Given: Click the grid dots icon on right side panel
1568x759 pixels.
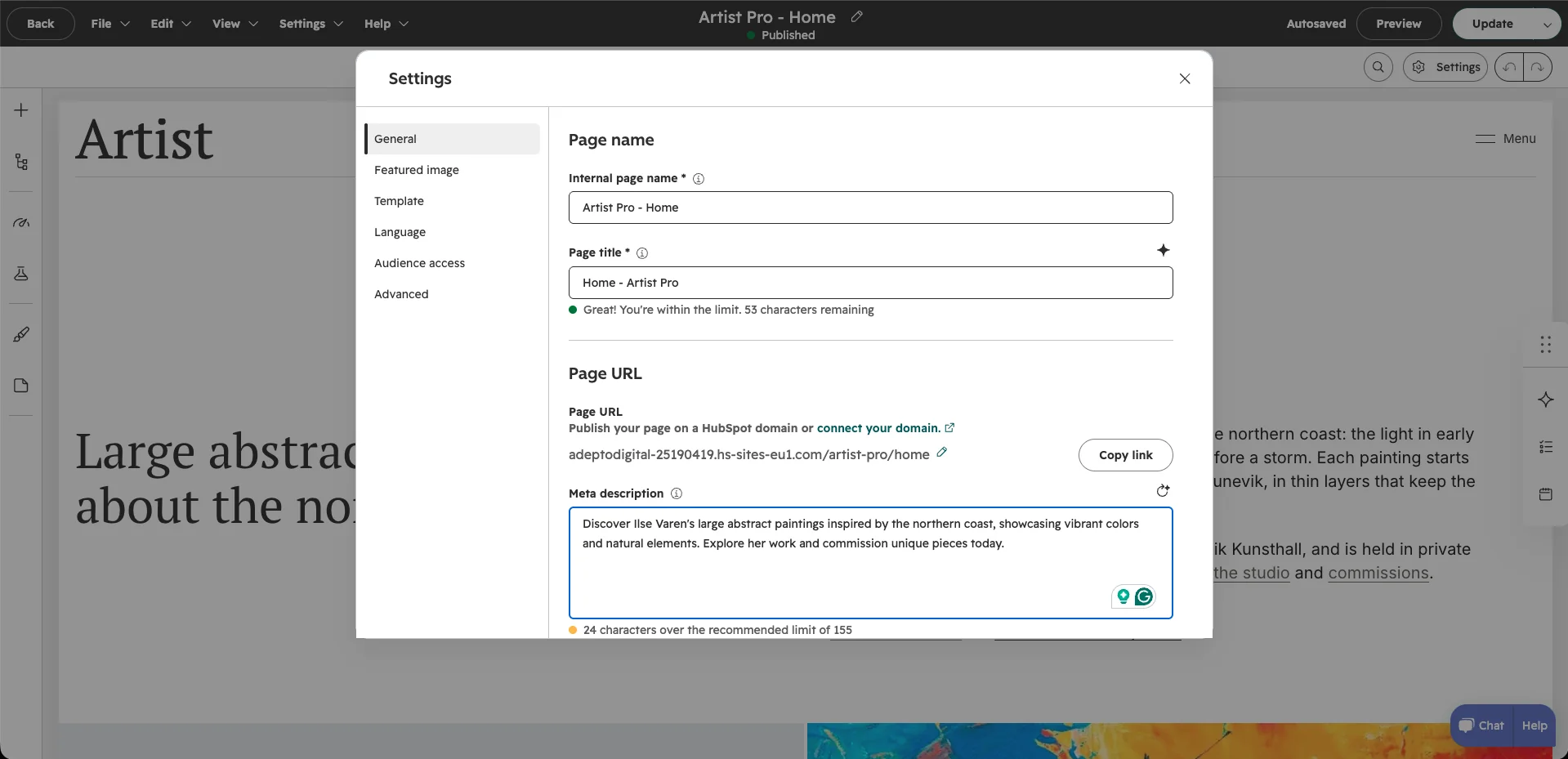Looking at the screenshot, I should [1545, 345].
